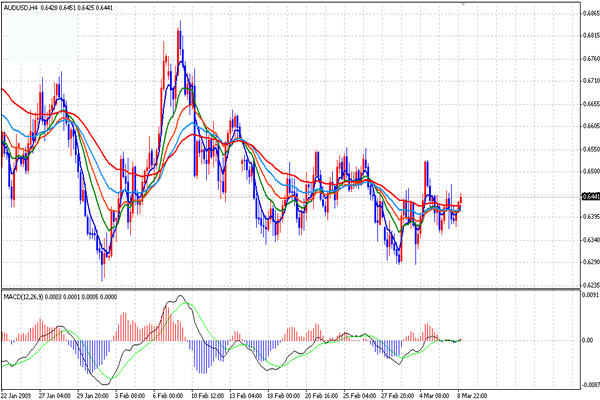The image size is (600, 400).
Task: Click the current price marker 0.6441
Action: click(x=589, y=197)
